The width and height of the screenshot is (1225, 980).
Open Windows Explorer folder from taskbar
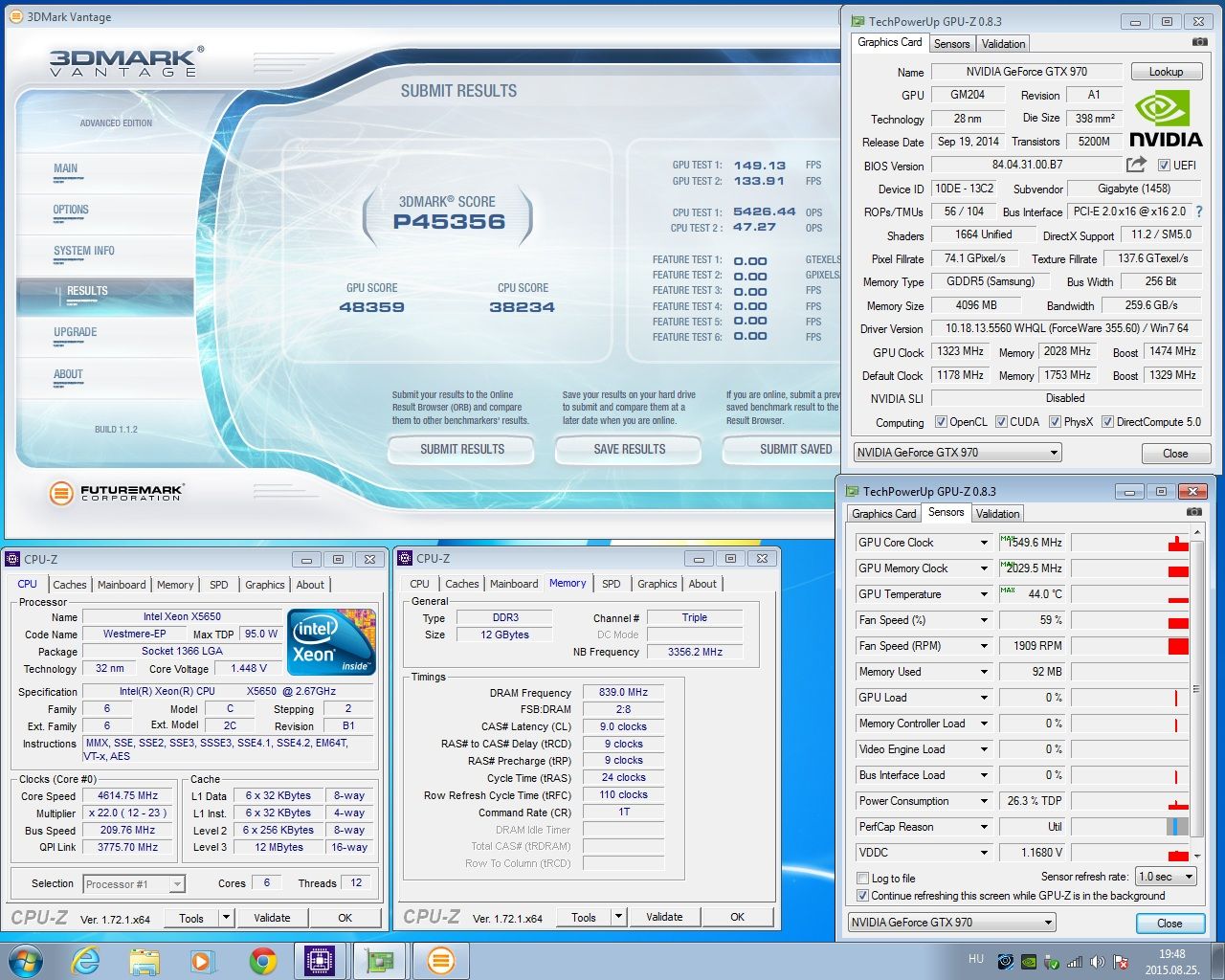[x=145, y=961]
